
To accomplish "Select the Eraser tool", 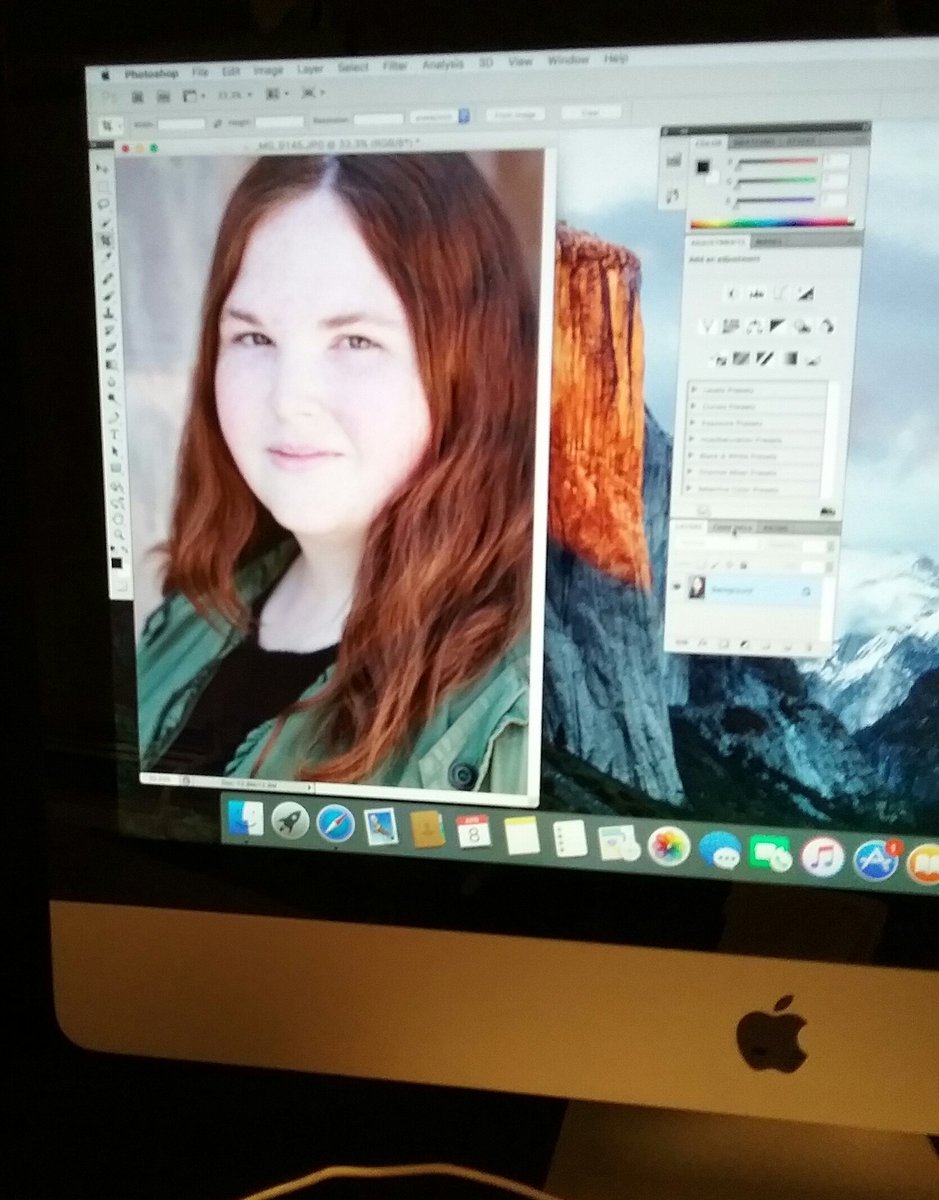I will 110,348.
